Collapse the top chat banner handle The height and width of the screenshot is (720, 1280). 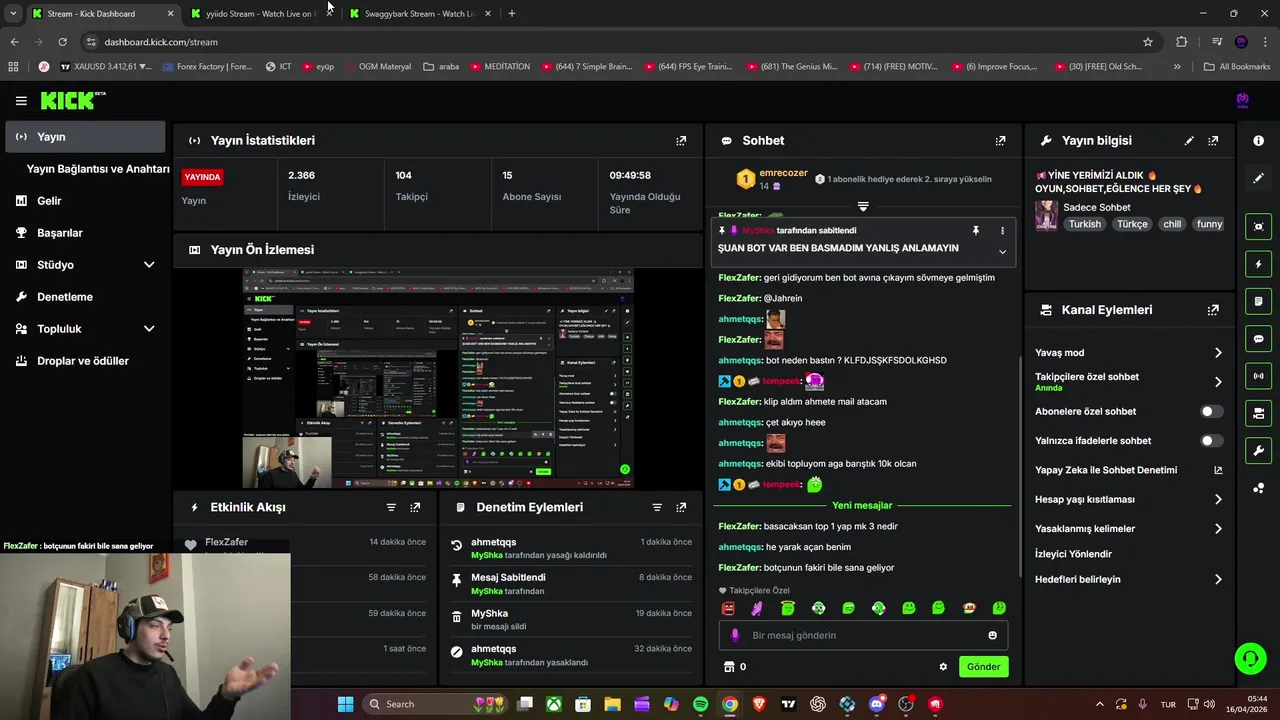[x=863, y=207]
